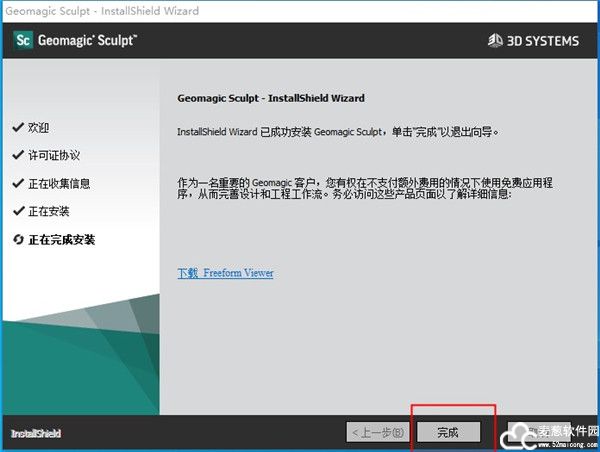Select the 许可证协议 step in sidebar
Image resolution: width=600 pixels, height=452 pixels.
[x=54, y=155]
